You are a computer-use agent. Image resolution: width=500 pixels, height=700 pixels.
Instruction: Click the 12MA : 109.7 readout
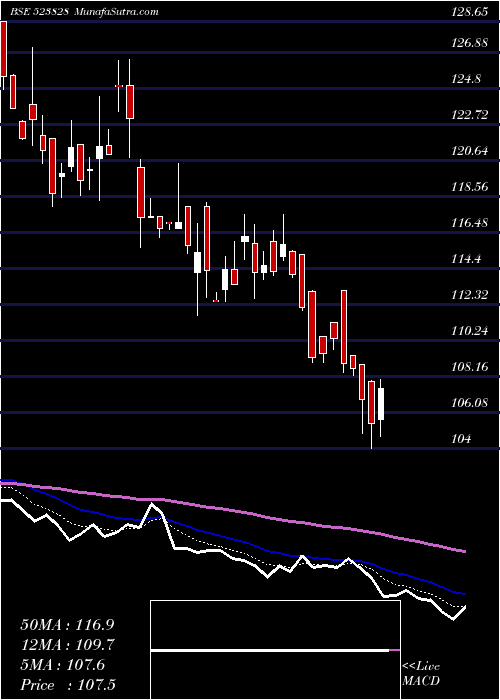[x=68, y=645]
